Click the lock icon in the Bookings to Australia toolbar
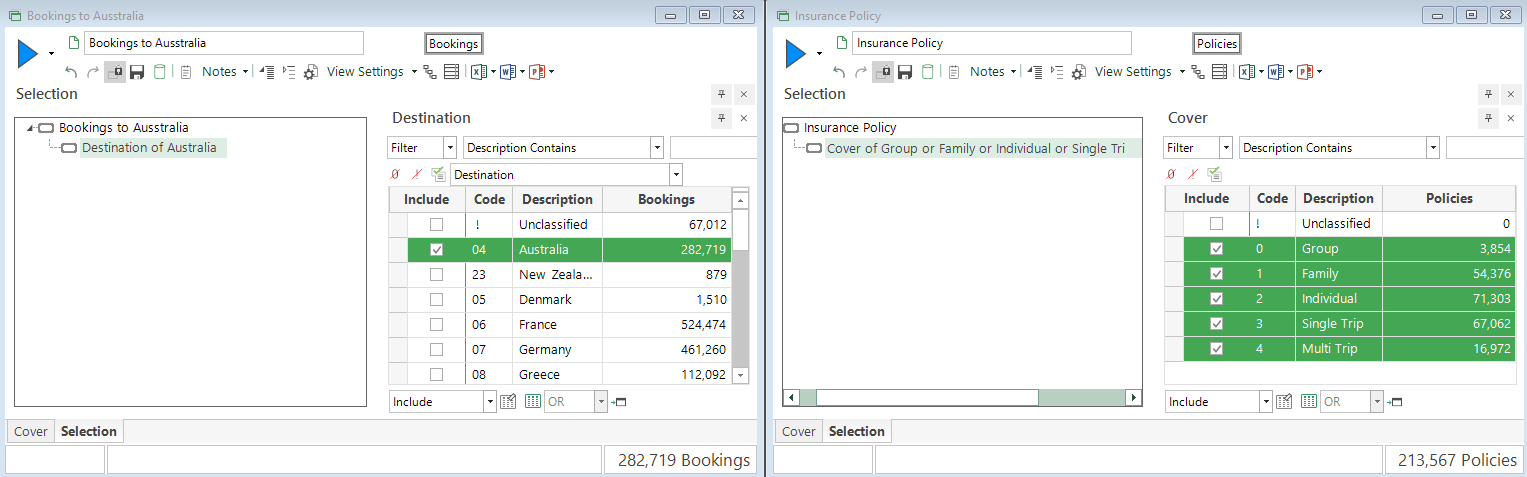Viewport: 1527px width, 477px height. point(115,72)
